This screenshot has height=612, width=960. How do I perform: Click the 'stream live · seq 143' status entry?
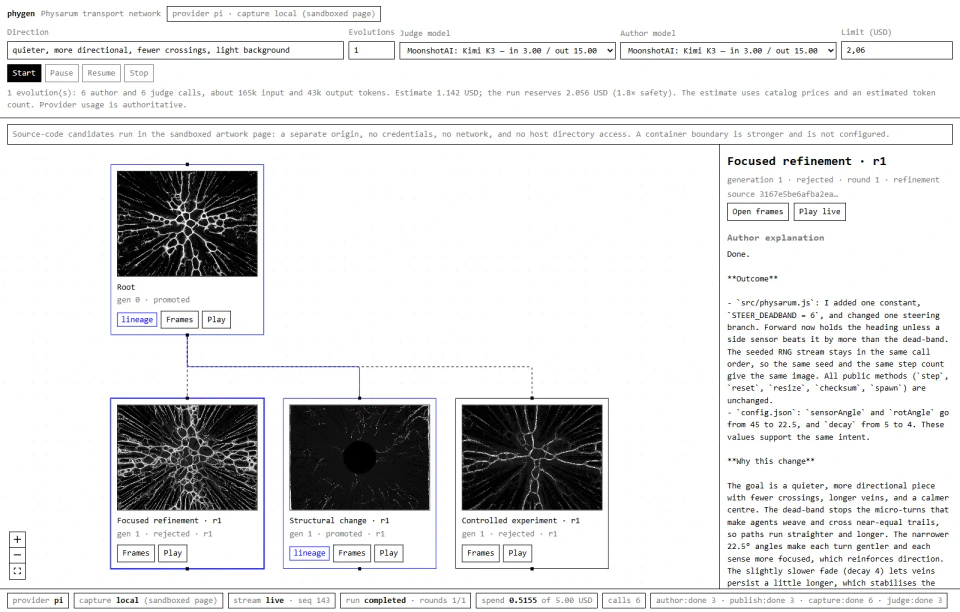282,600
